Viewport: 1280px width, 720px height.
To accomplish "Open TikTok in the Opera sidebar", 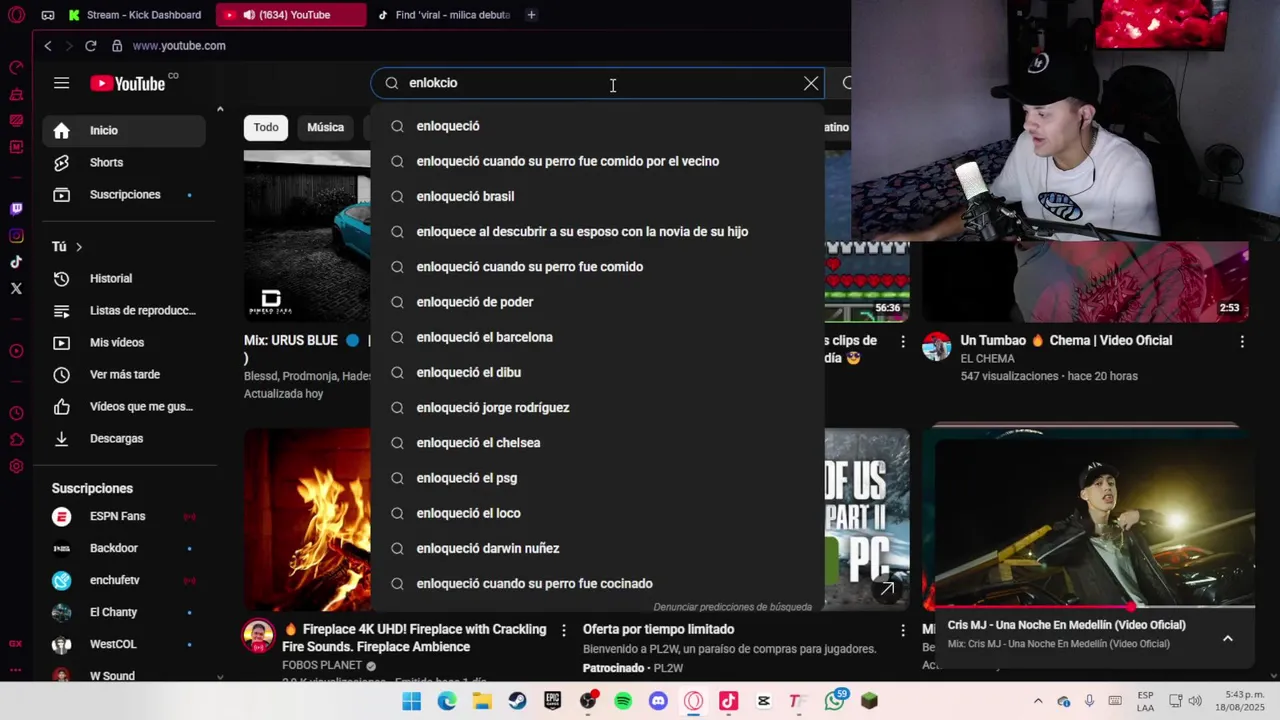I will coord(16,262).
